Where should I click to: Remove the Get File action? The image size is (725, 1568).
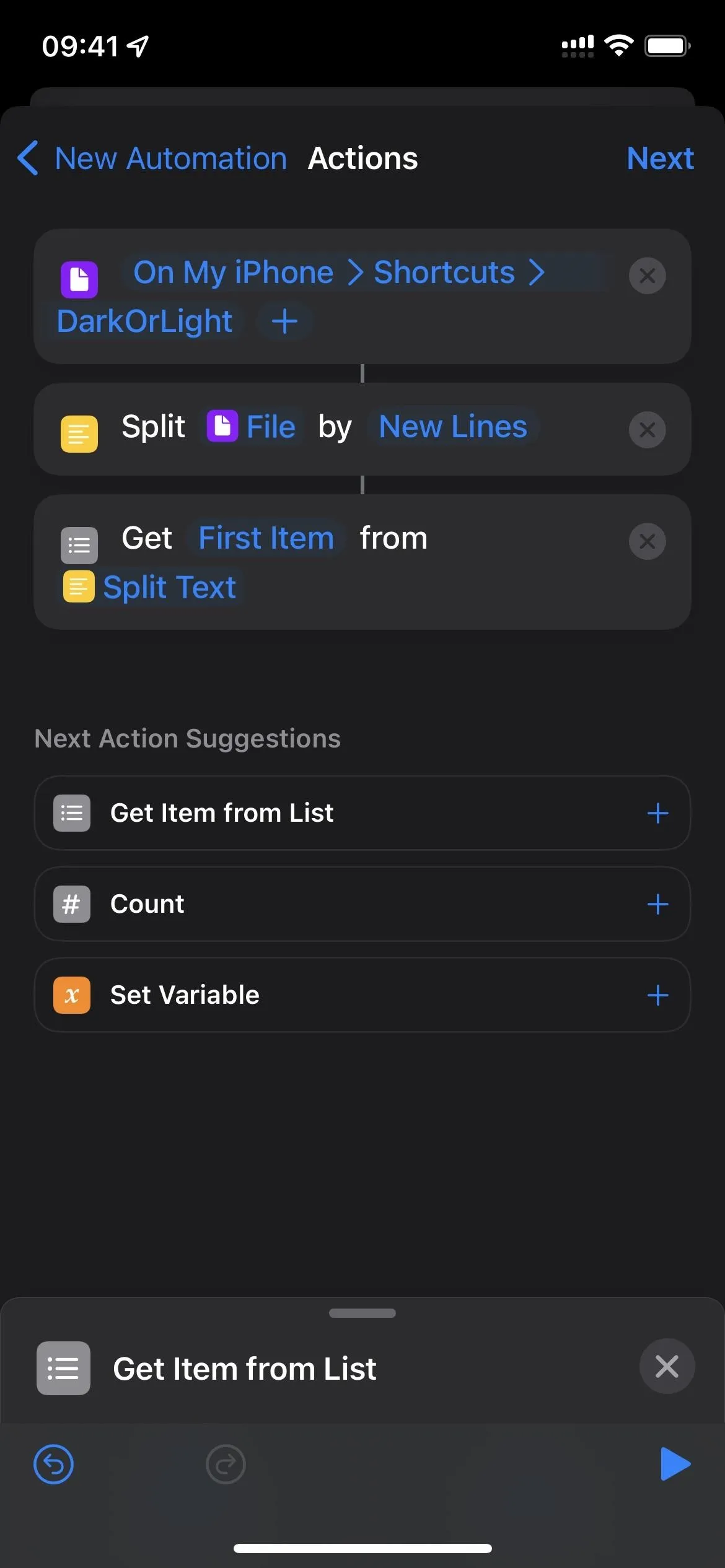point(647,276)
